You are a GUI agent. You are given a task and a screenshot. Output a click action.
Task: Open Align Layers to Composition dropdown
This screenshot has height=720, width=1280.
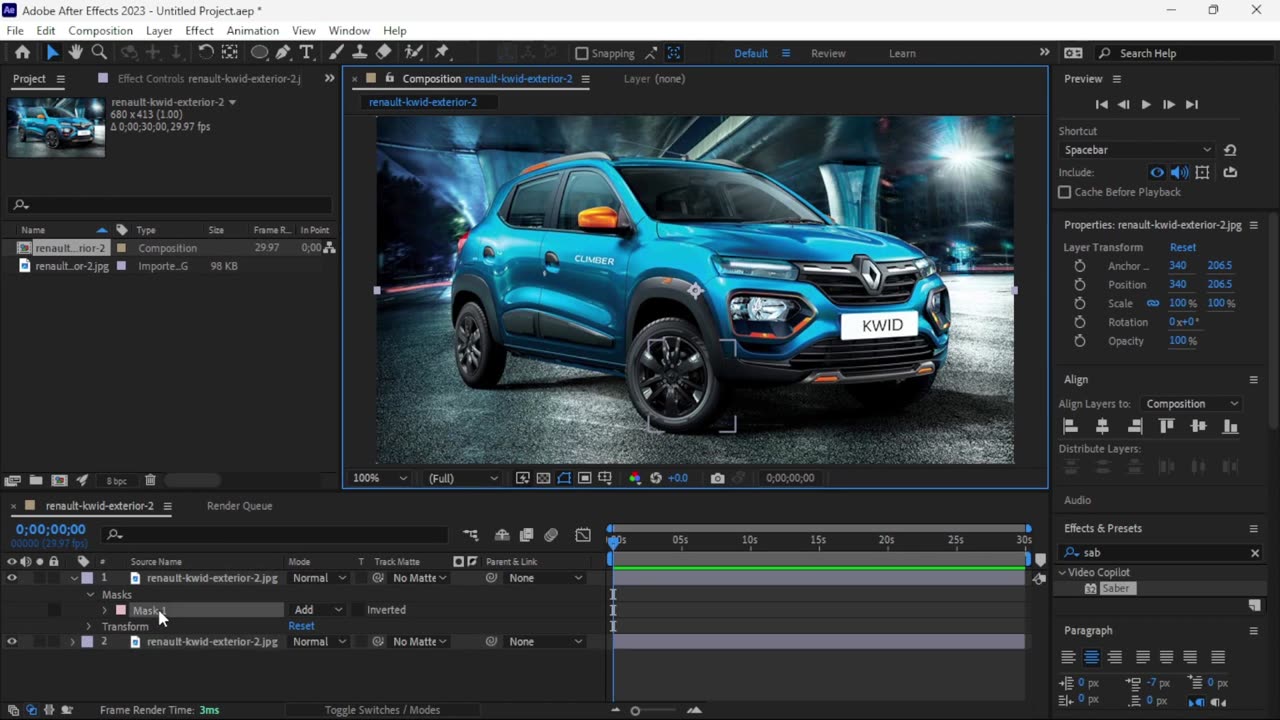[x=1192, y=404]
